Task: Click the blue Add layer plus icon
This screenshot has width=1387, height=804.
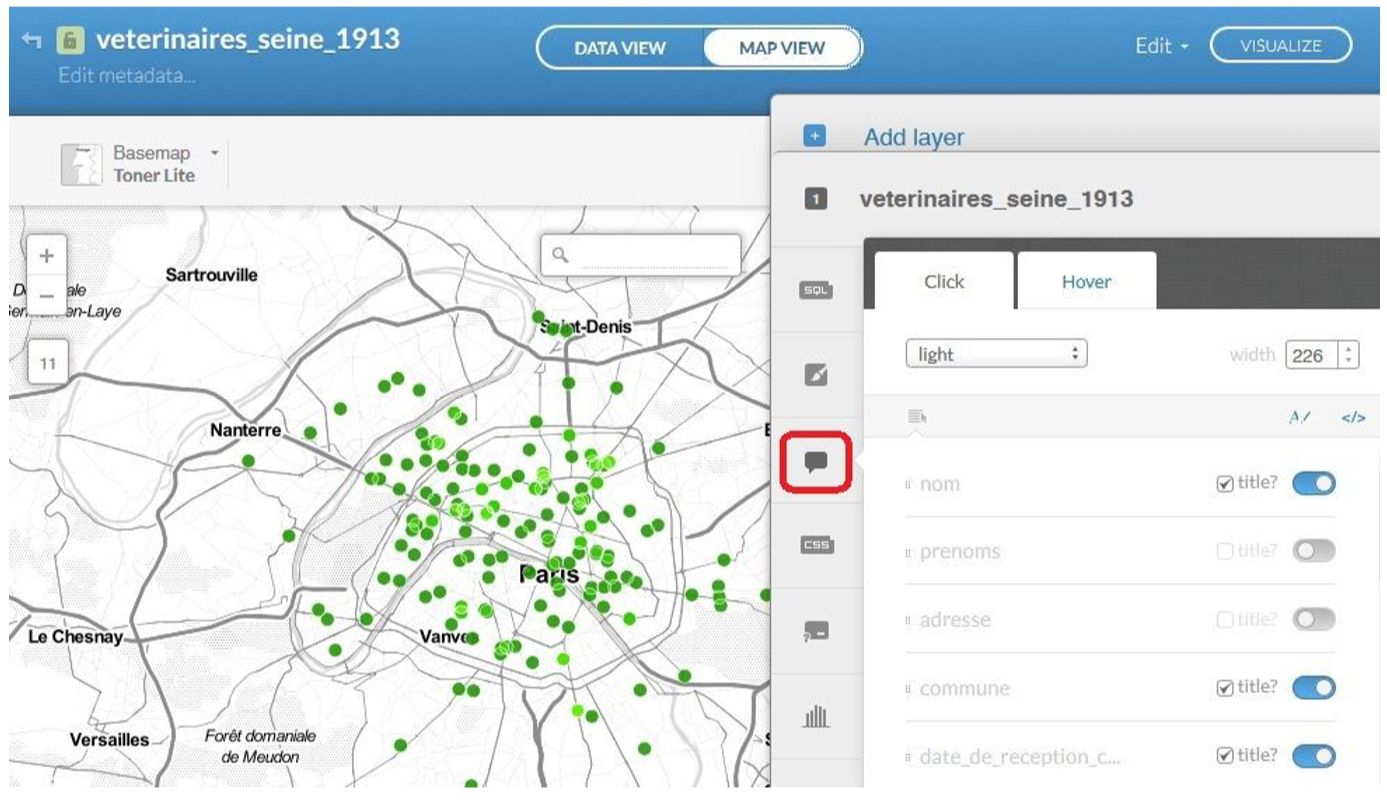Action: click(814, 137)
